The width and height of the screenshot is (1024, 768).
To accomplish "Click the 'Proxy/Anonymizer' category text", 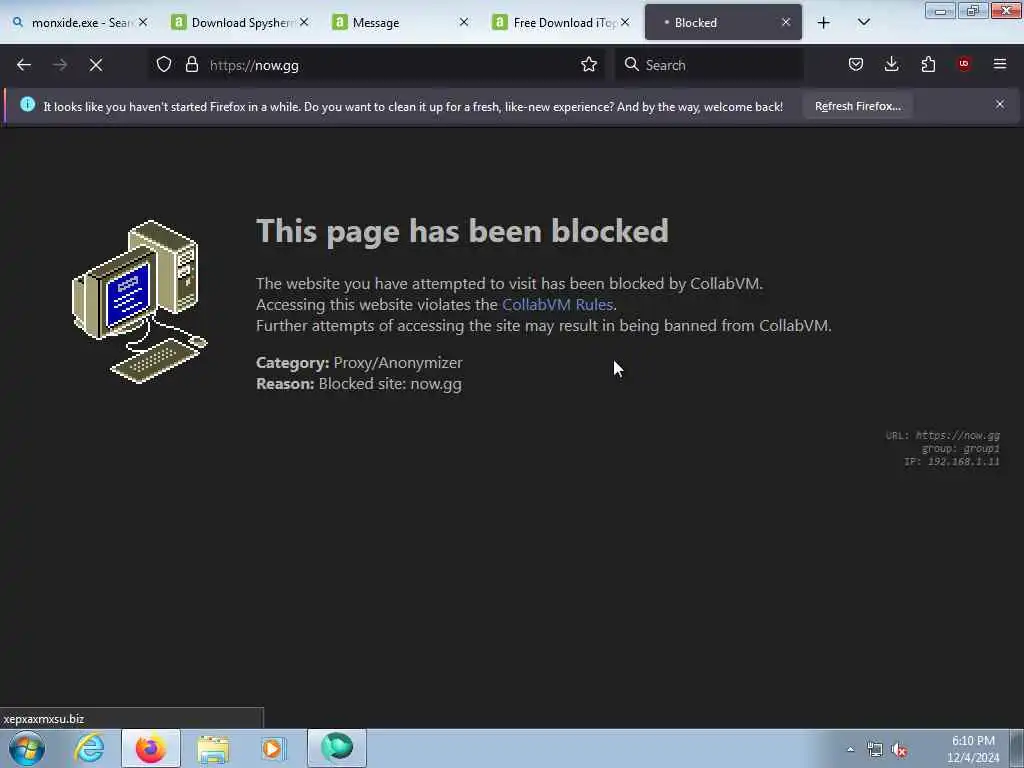I will pyautogui.click(x=398, y=362).
